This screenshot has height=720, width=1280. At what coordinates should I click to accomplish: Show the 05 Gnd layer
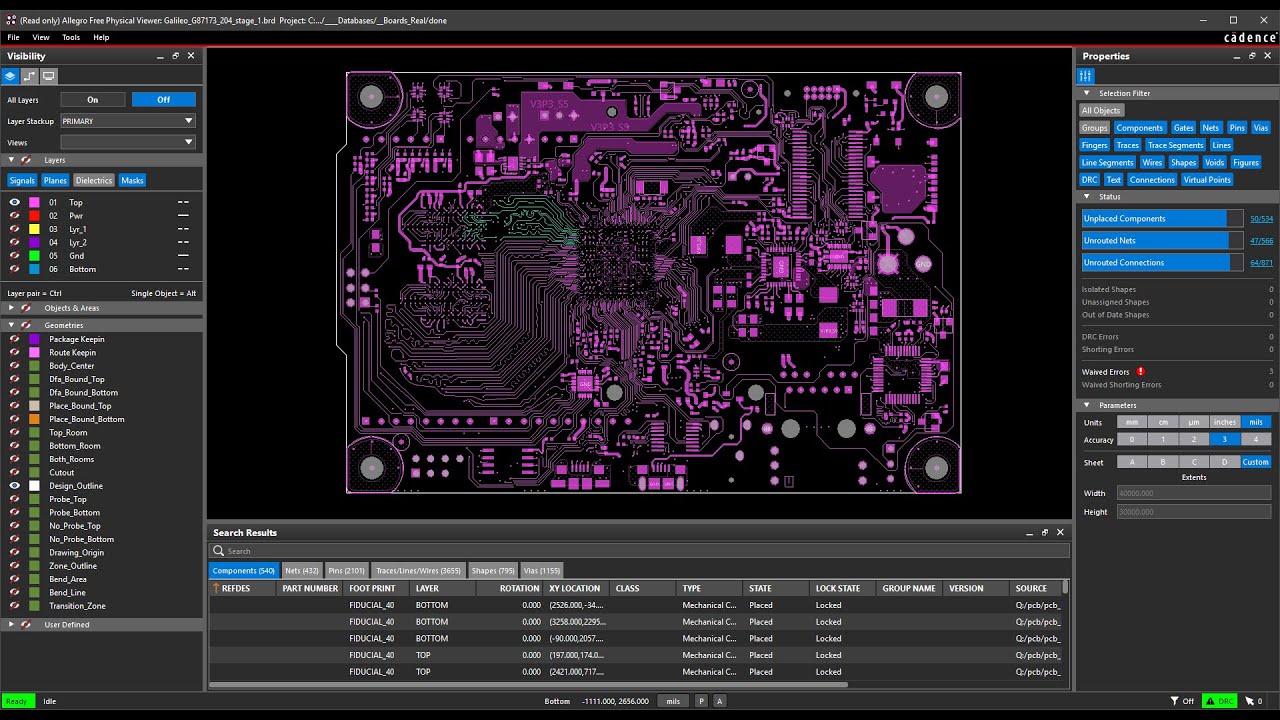coord(14,256)
